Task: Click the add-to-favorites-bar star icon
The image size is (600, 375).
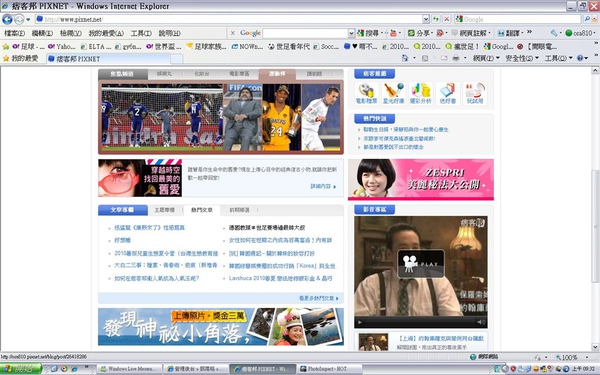Action: pos(6,47)
